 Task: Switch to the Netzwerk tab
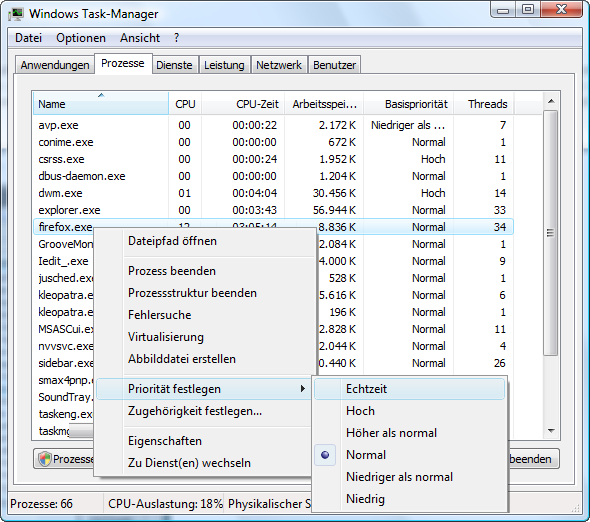tap(279, 65)
